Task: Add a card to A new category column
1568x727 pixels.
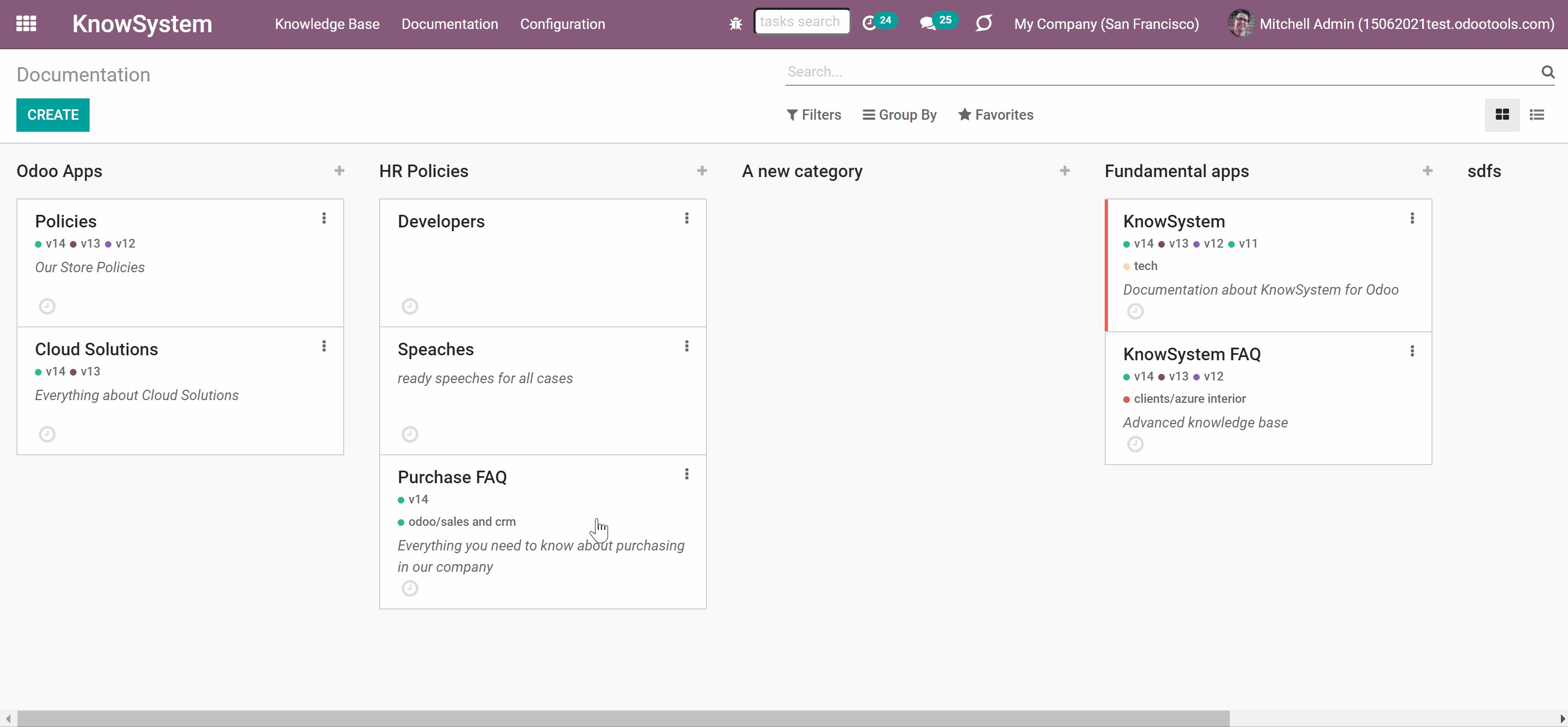Action: (x=1065, y=171)
